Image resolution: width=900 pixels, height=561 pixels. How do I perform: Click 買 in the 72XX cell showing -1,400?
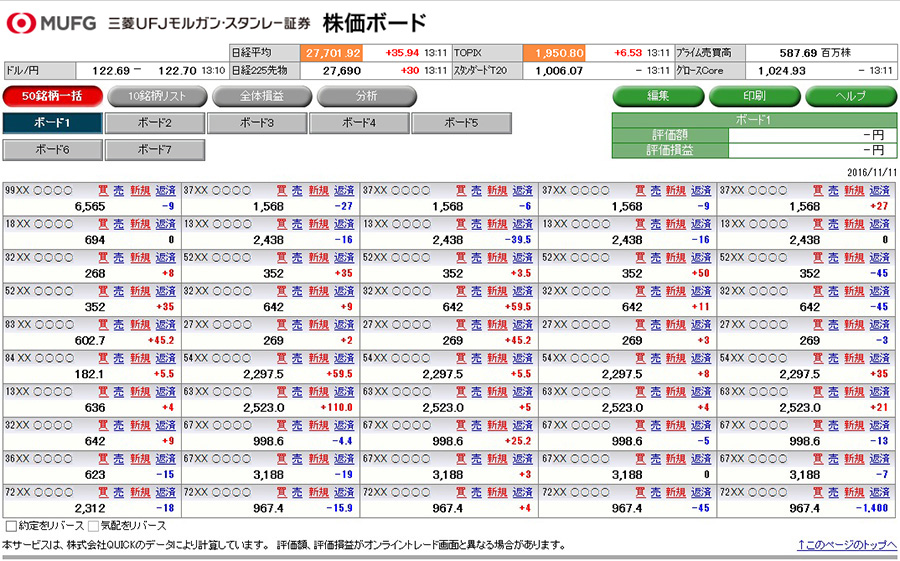pyautogui.click(x=818, y=492)
